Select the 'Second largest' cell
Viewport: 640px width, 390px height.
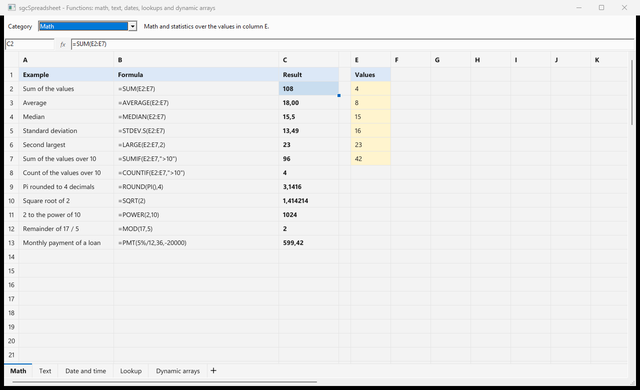click(x=66, y=145)
